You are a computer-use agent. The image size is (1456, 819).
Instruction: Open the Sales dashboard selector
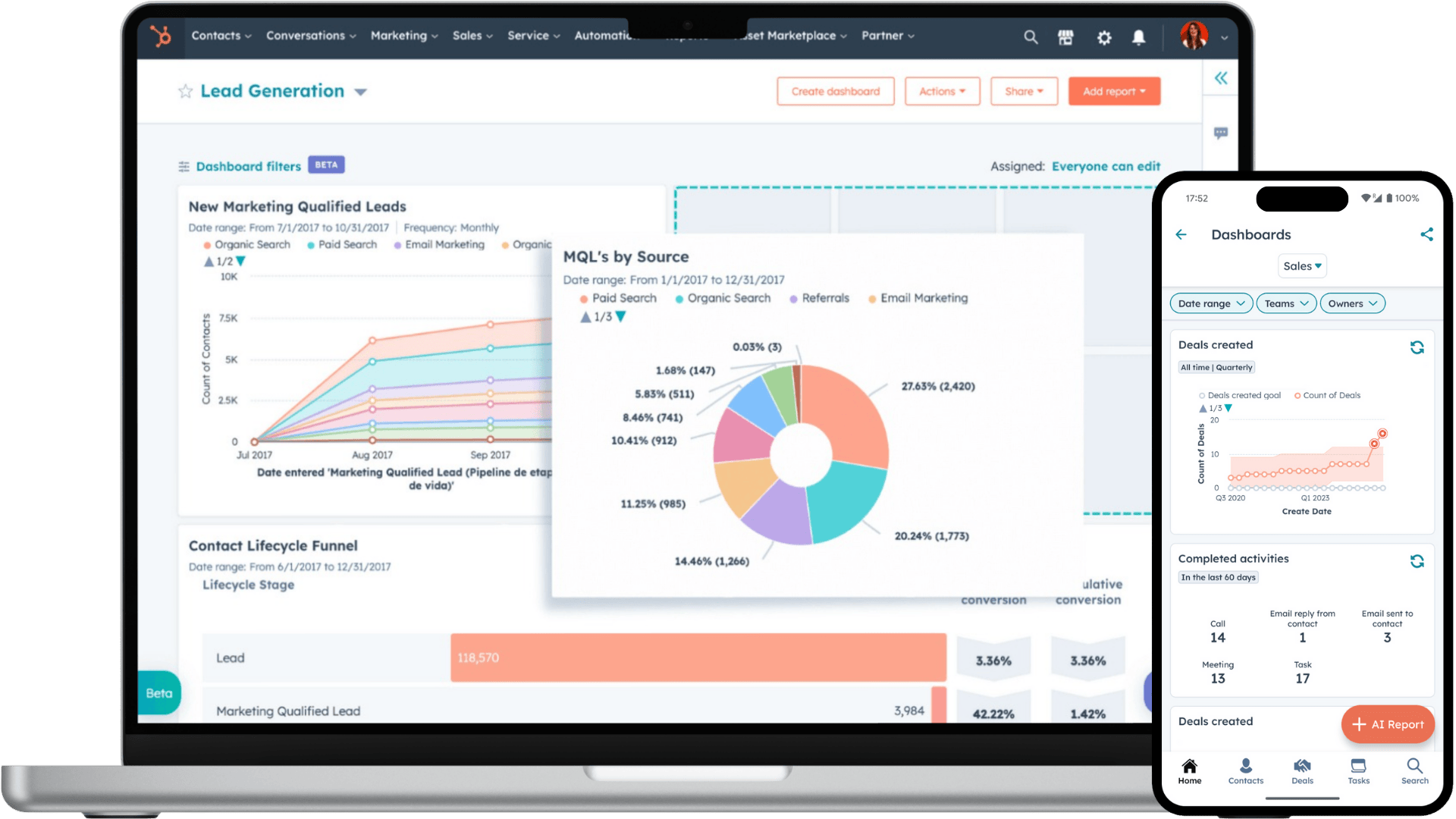tap(1302, 266)
